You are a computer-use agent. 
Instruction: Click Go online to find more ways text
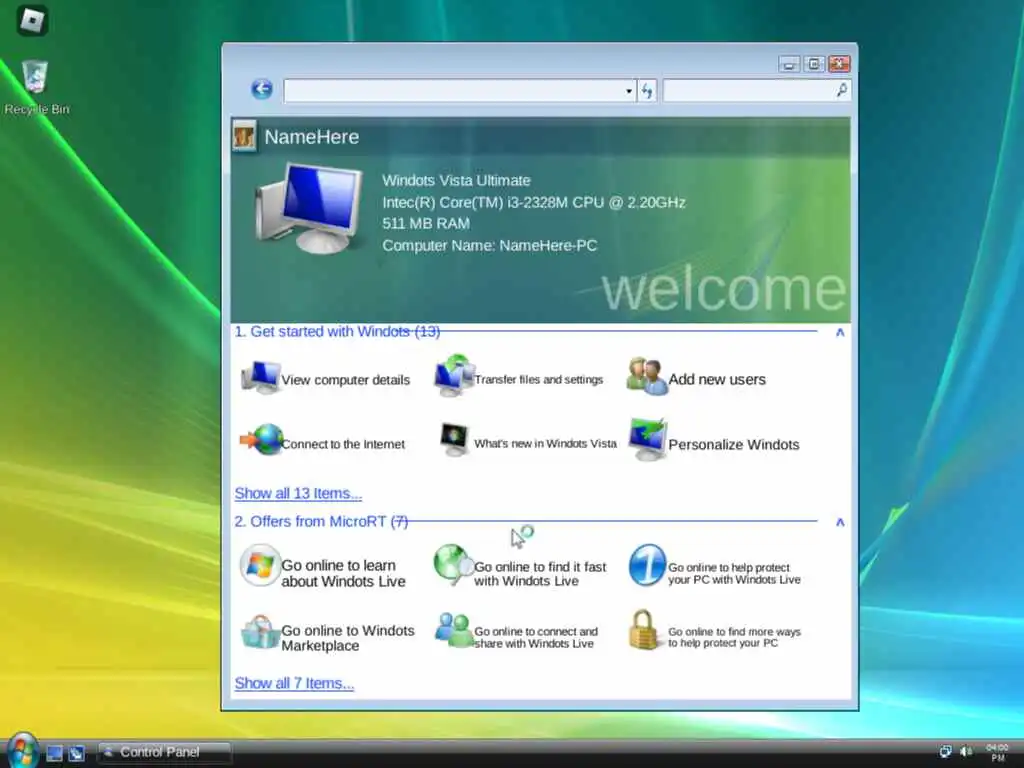tap(734, 637)
